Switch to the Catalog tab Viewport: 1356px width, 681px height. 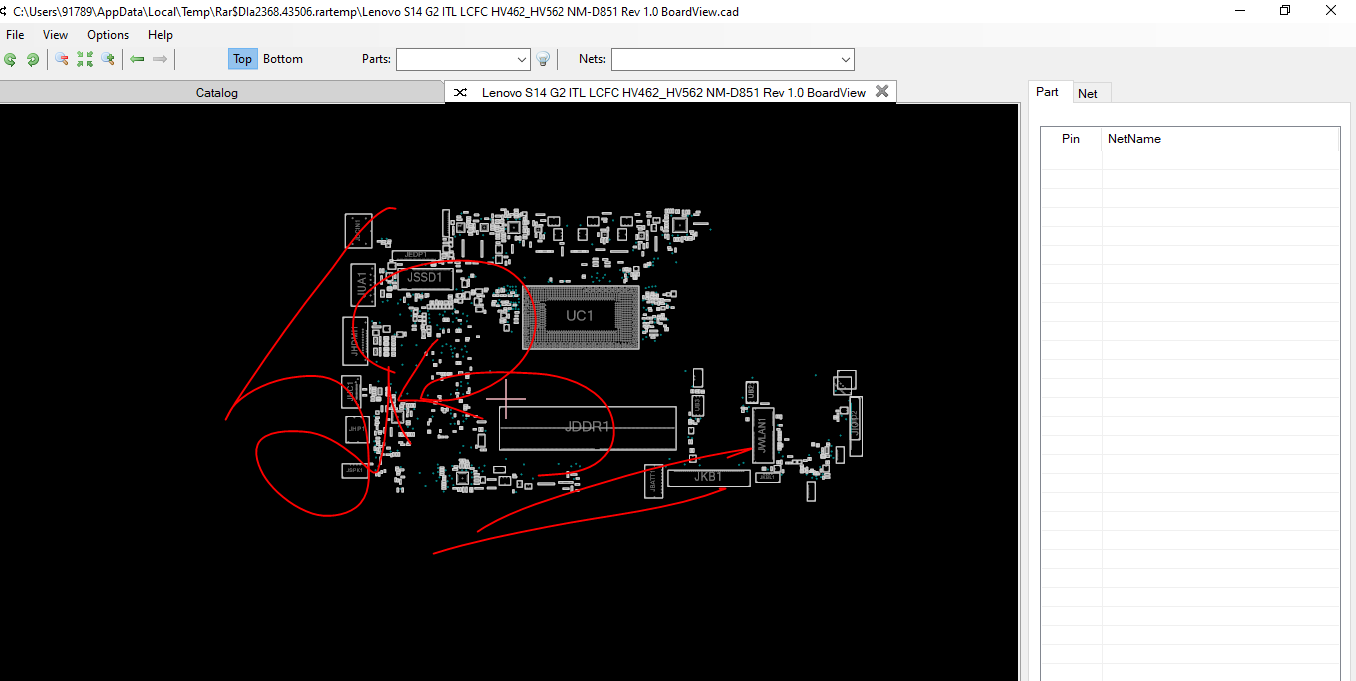(x=217, y=93)
